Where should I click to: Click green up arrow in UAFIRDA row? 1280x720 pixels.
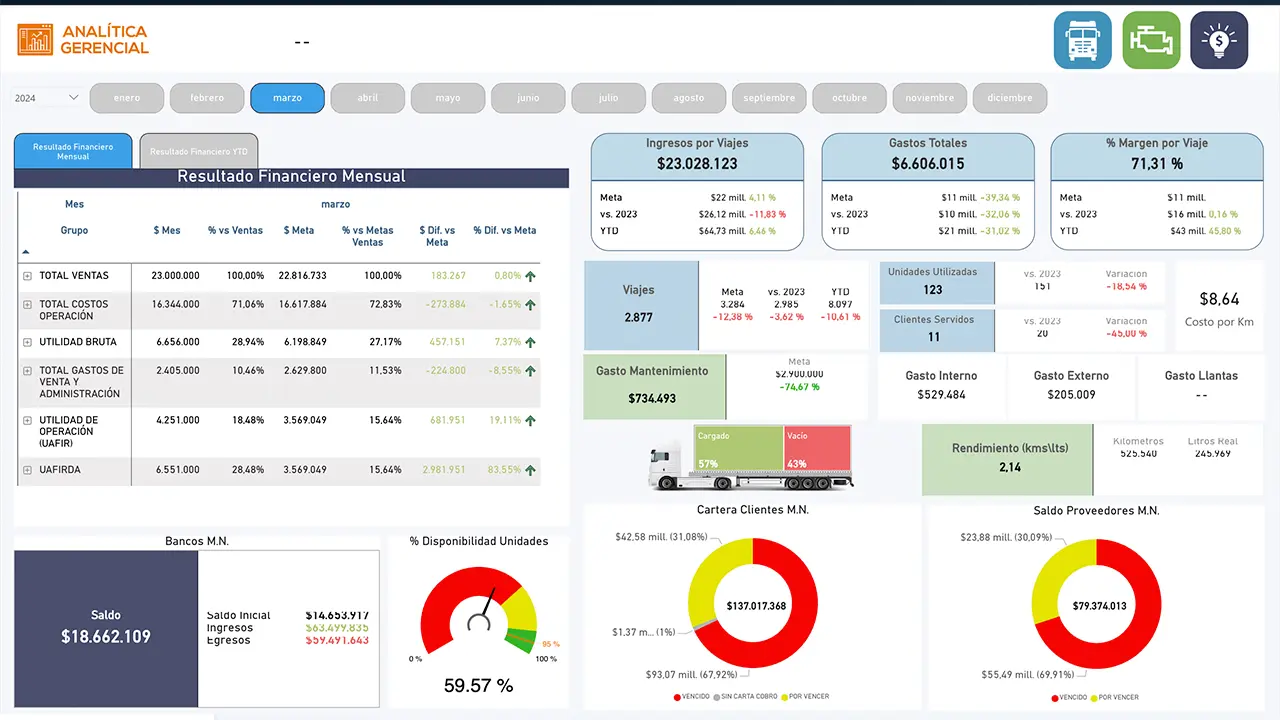(x=530, y=470)
